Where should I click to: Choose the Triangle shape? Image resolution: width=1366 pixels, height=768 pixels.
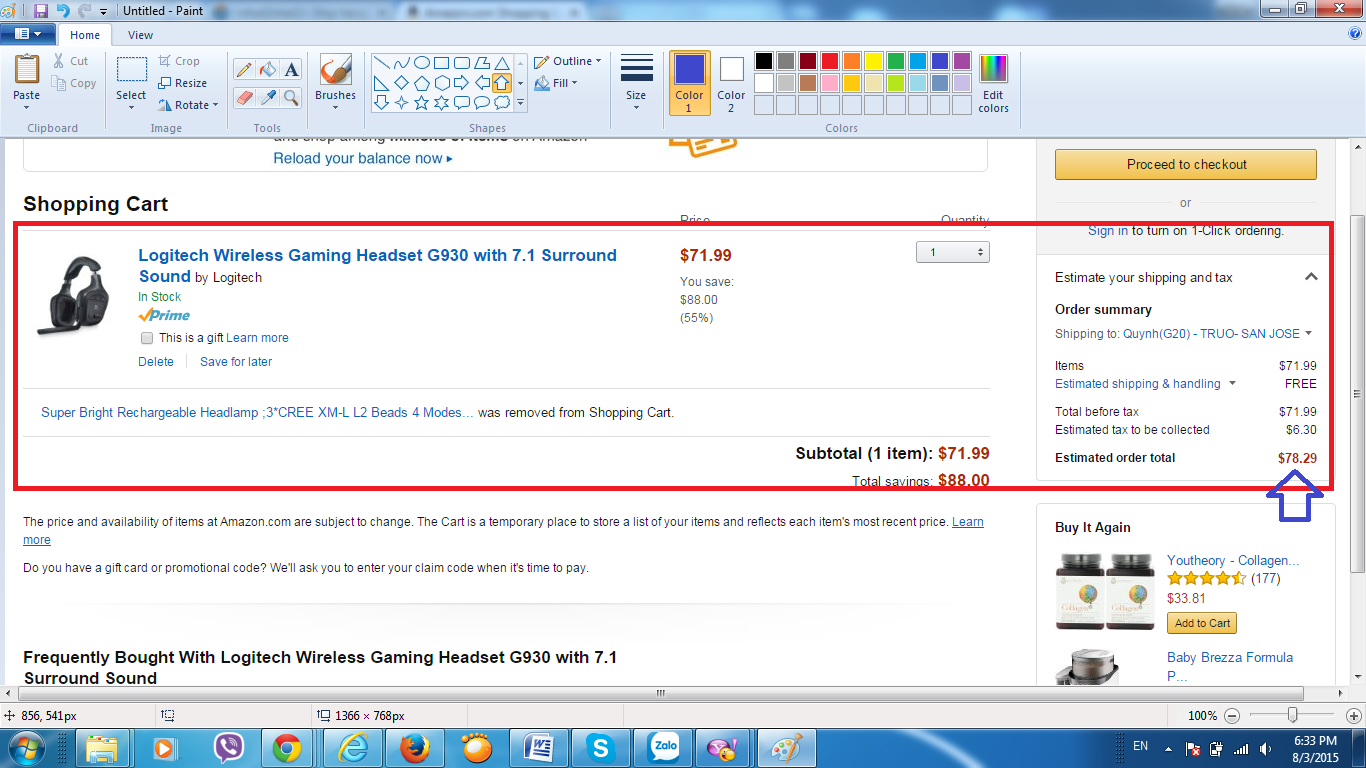502,62
